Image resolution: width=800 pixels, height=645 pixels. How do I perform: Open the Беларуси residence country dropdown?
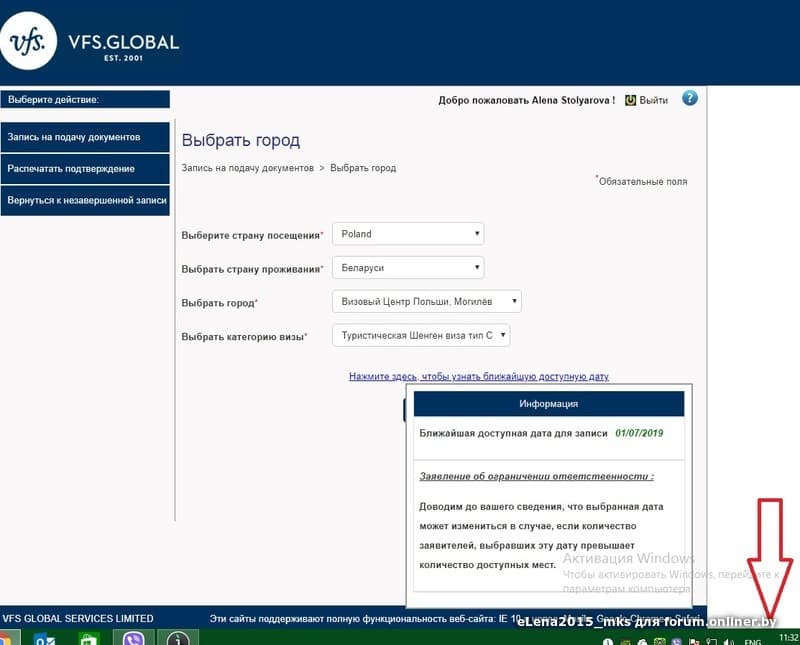click(408, 268)
